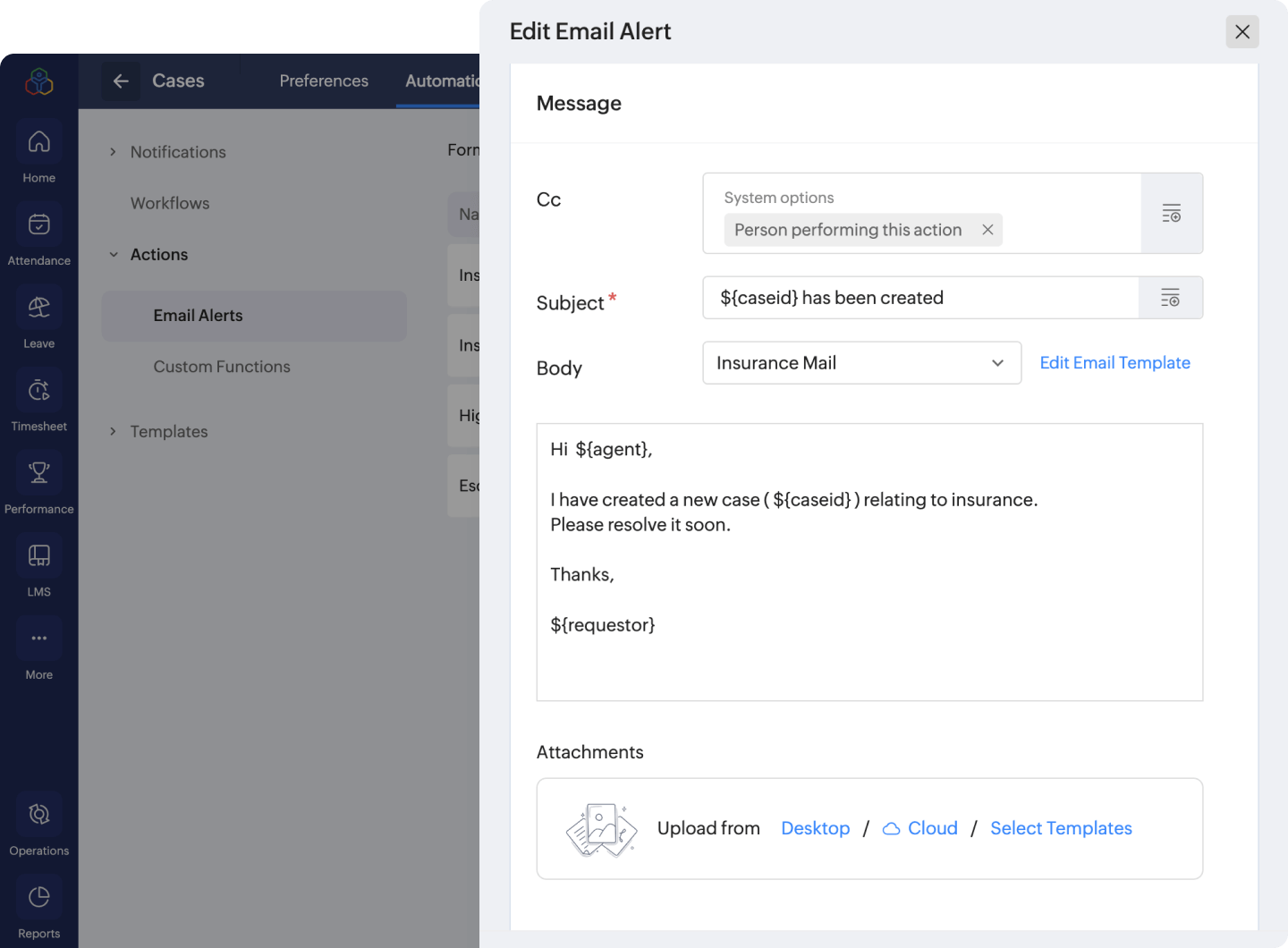Open the Performance trophy icon
1288x948 pixels.
(x=38, y=473)
